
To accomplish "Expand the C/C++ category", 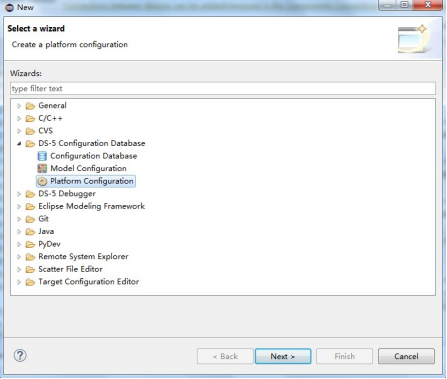I will [19, 119].
